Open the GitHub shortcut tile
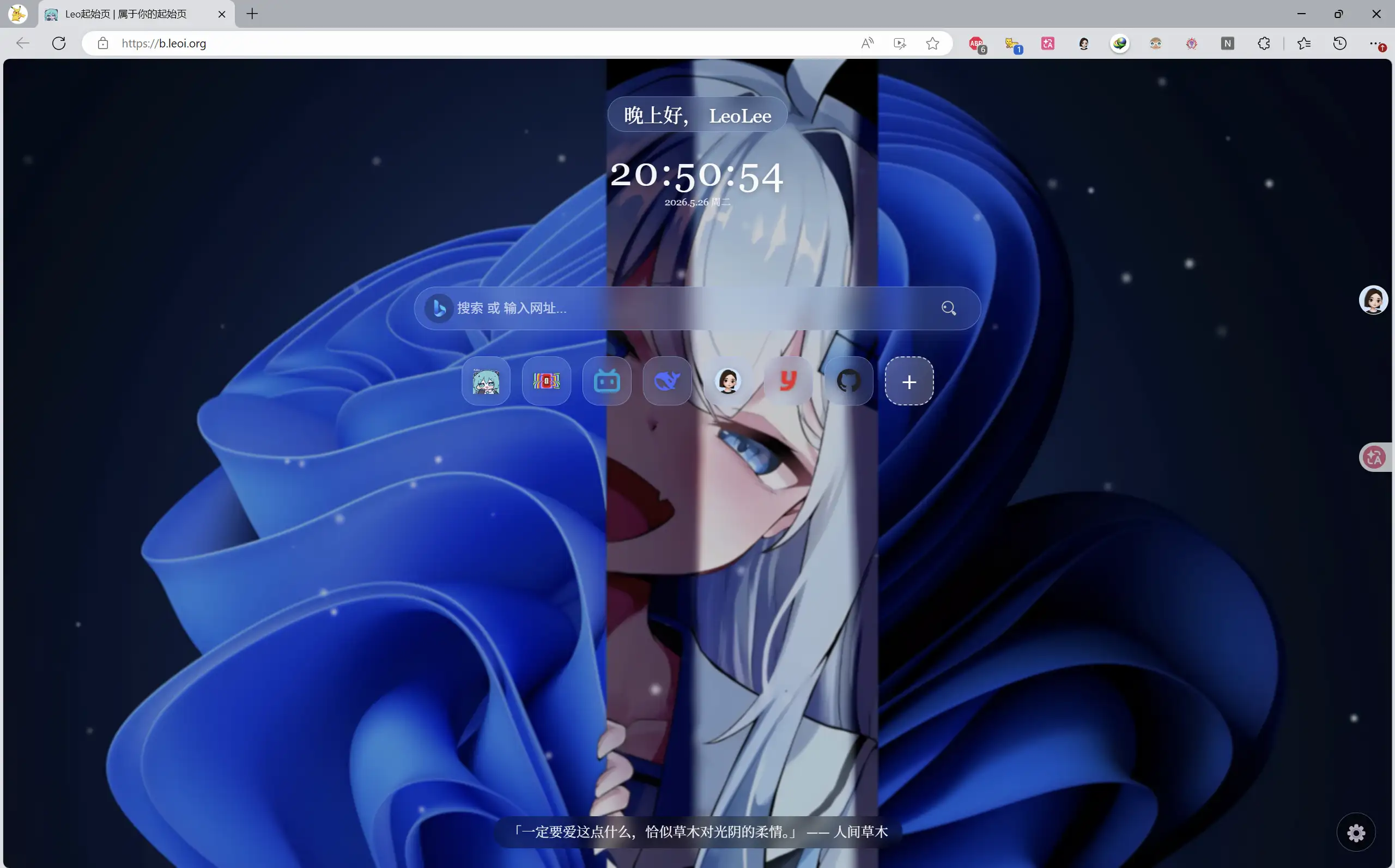The height and width of the screenshot is (868, 1395). [848, 381]
